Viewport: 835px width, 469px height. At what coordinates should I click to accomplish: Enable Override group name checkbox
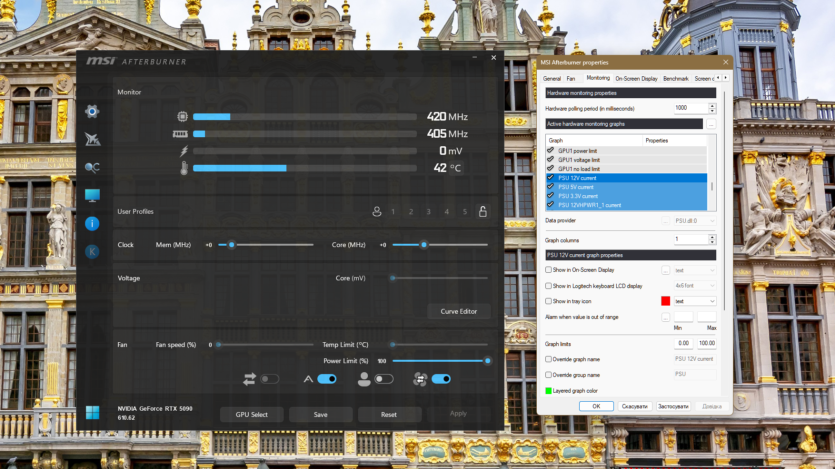coord(548,375)
